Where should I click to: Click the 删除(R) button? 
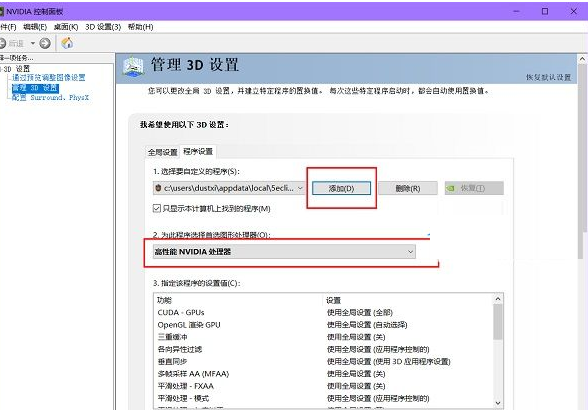(408, 188)
